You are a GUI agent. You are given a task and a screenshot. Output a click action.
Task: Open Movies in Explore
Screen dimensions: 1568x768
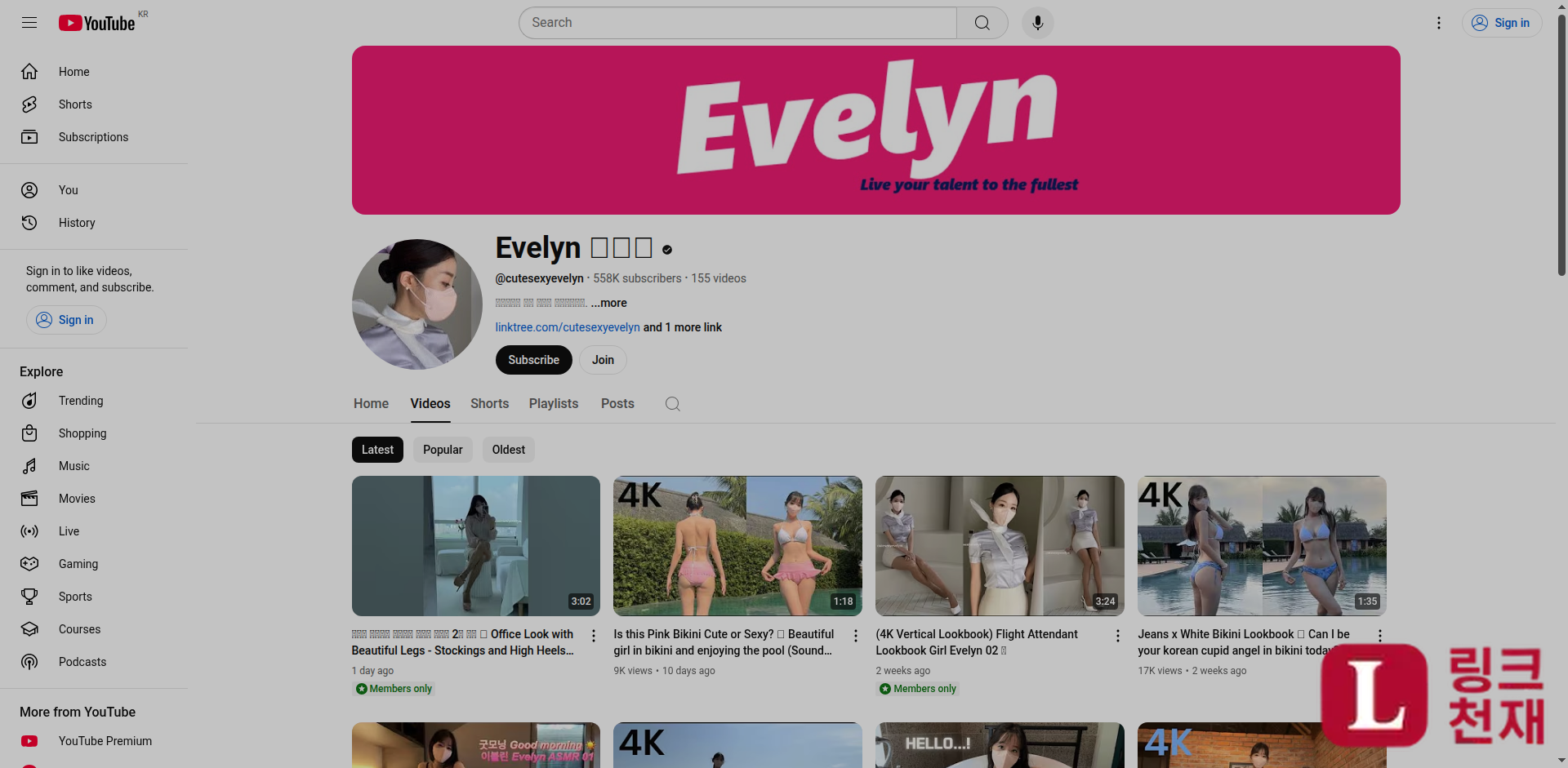pos(94,499)
